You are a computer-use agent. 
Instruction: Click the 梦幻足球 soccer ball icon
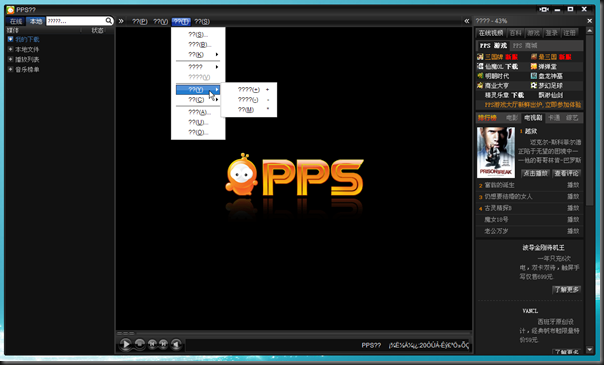coord(534,85)
